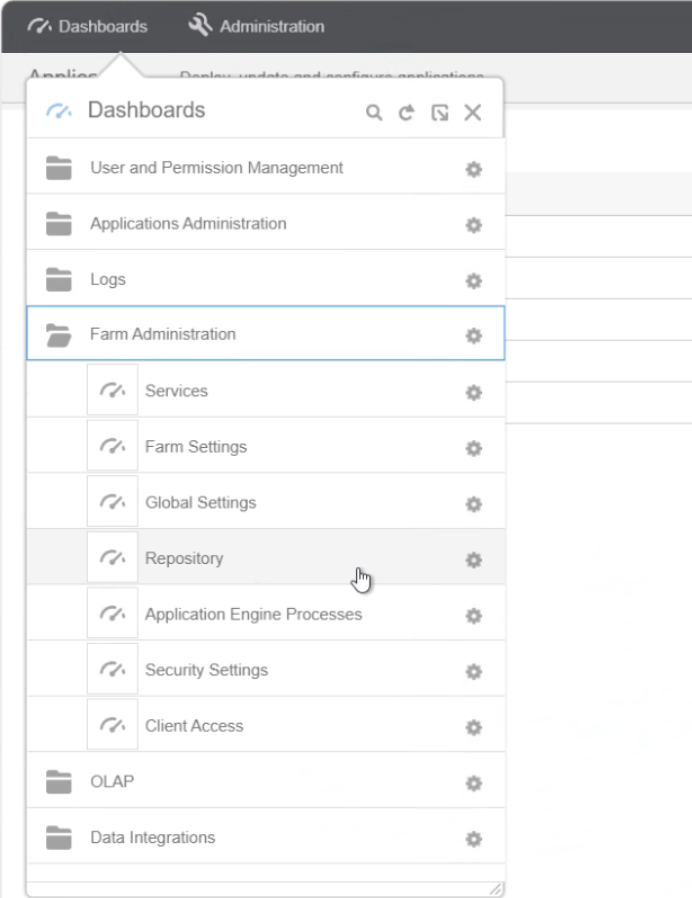Expand the User and Permission Management folder
This screenshot has width=692, height=898.
coord(266,167)
